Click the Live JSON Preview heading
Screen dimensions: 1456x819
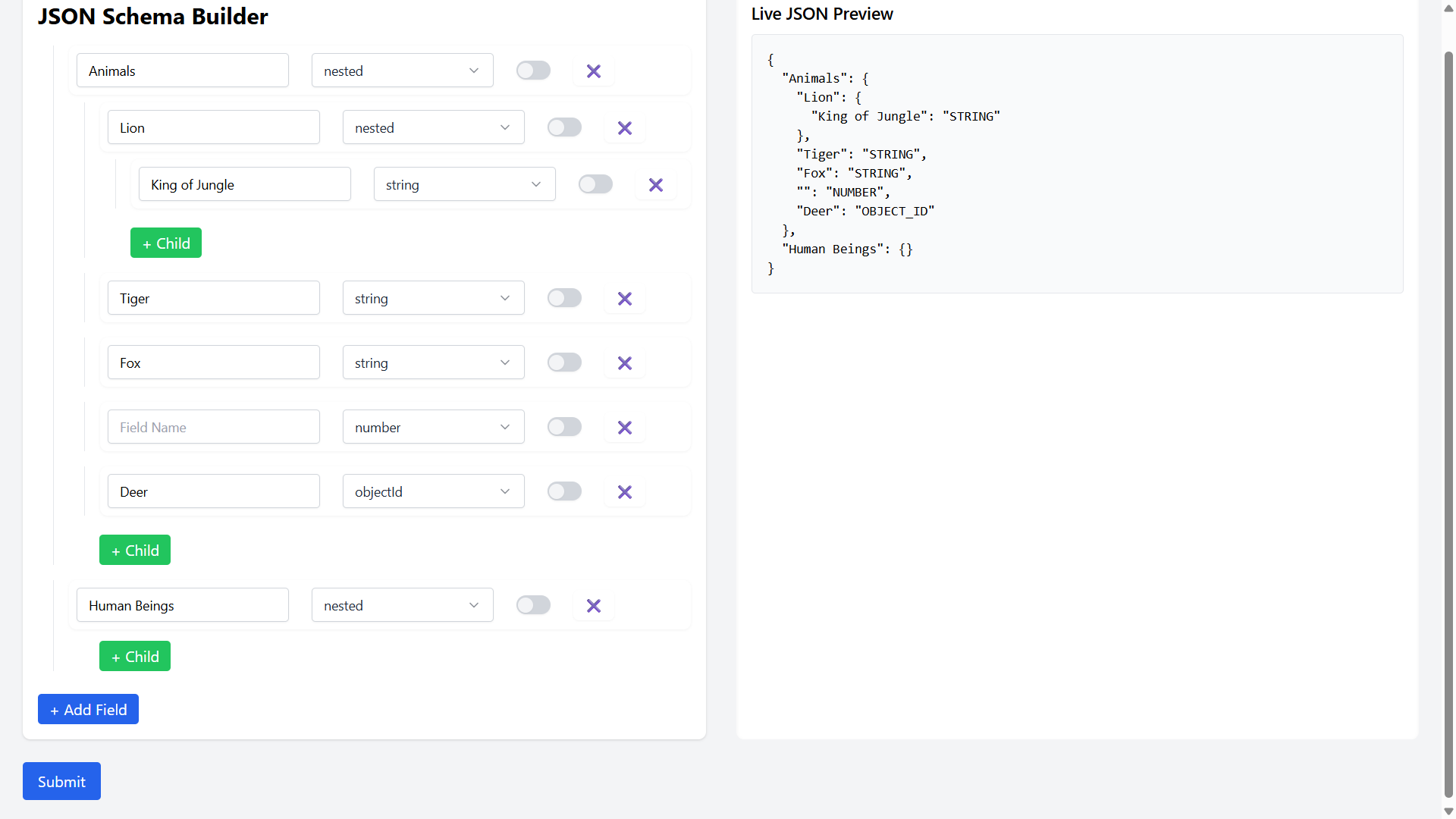(x=822, y=14)
